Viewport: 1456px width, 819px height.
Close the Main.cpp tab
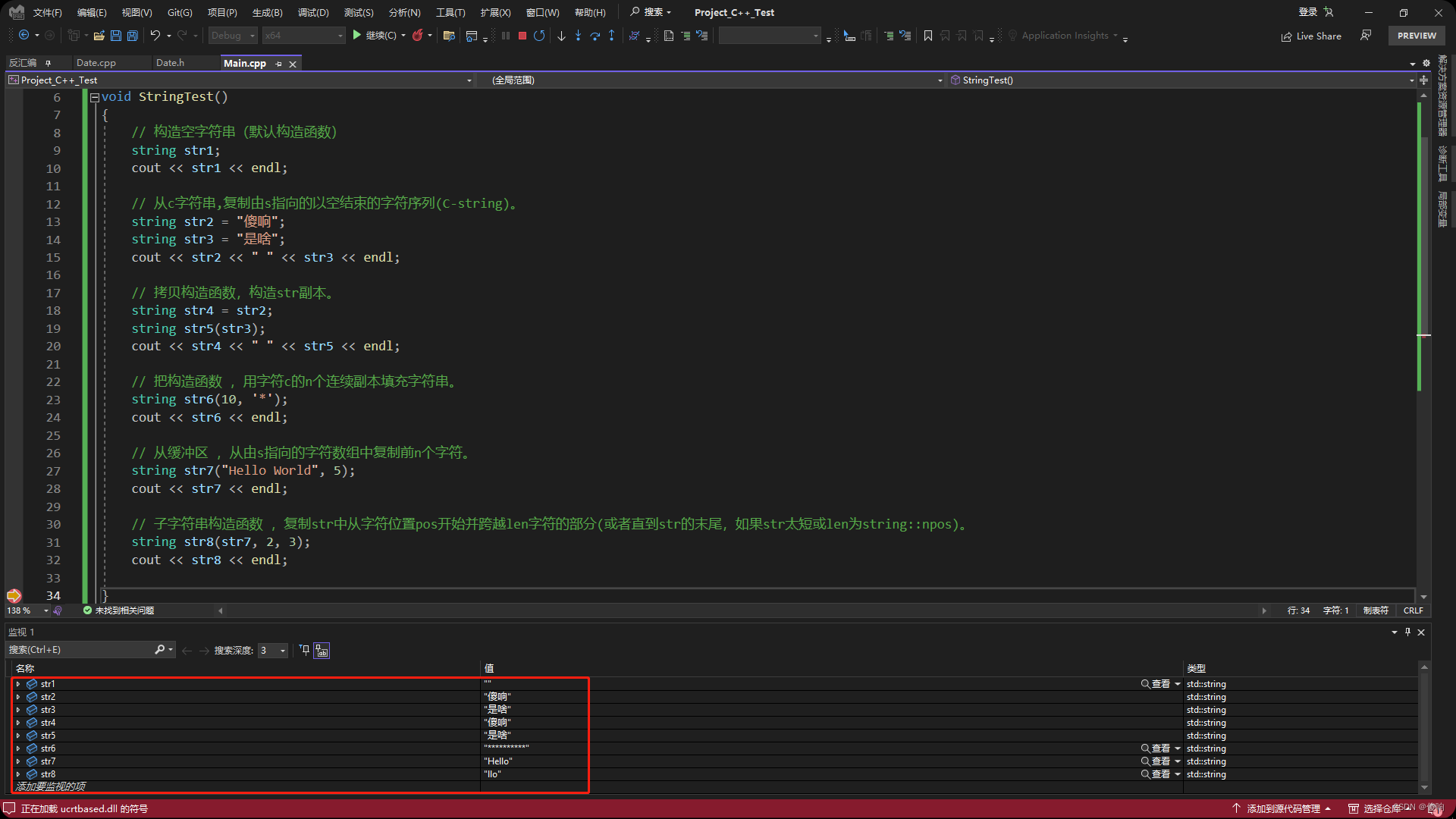coord(293,64)
